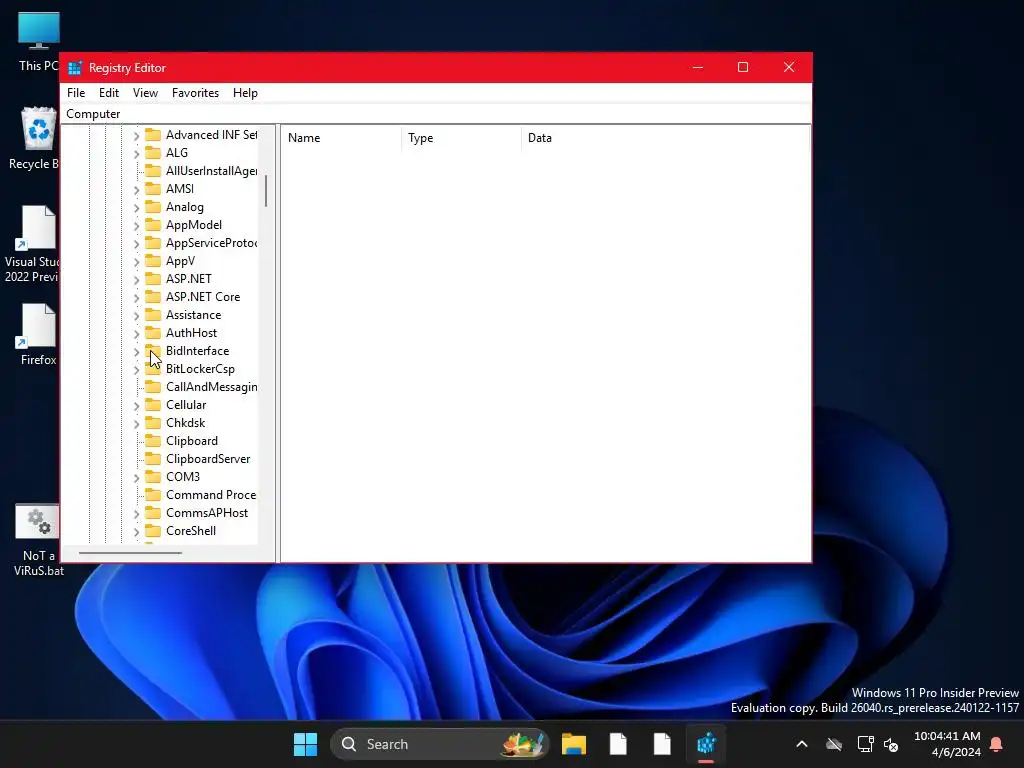This screenshot has height=768, width=1024.
Task: Click the tree horizontal scrollbar thumb
Action: [130, 553]
